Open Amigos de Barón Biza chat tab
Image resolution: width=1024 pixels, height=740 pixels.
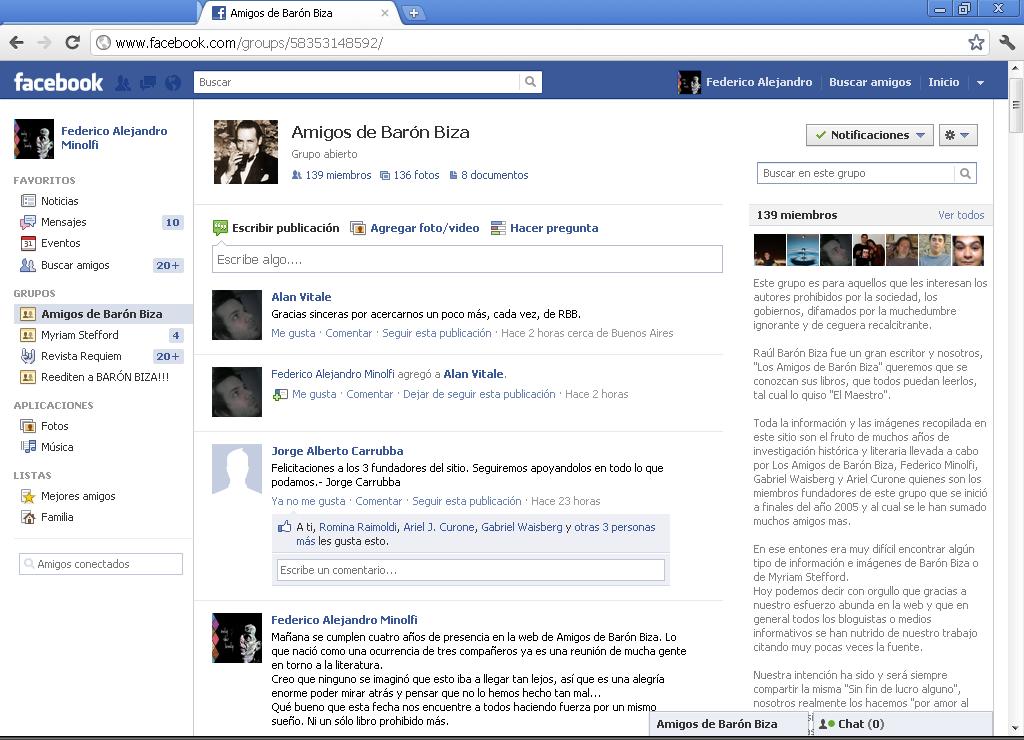(728, 724)
